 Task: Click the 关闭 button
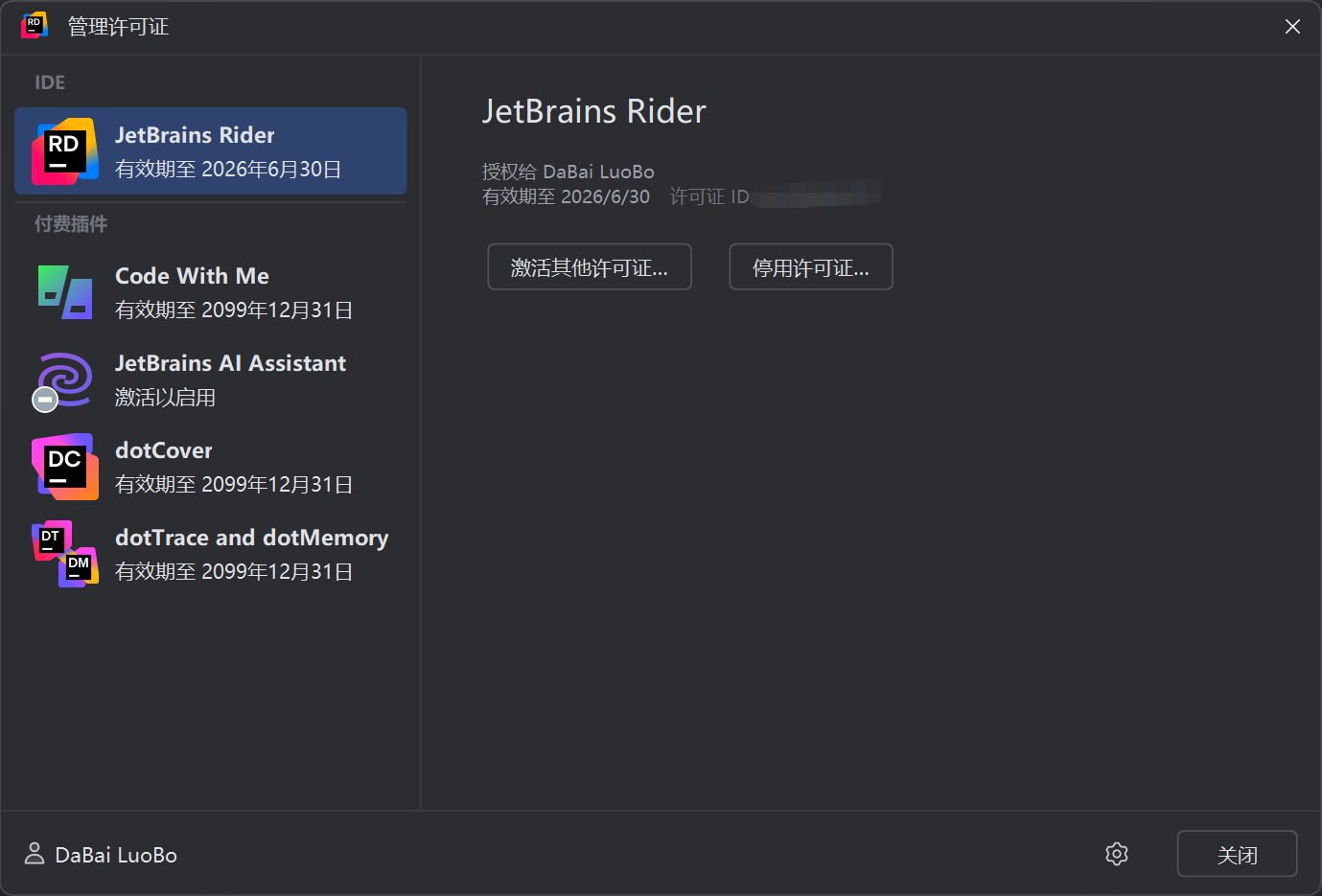pos(1238,854)
